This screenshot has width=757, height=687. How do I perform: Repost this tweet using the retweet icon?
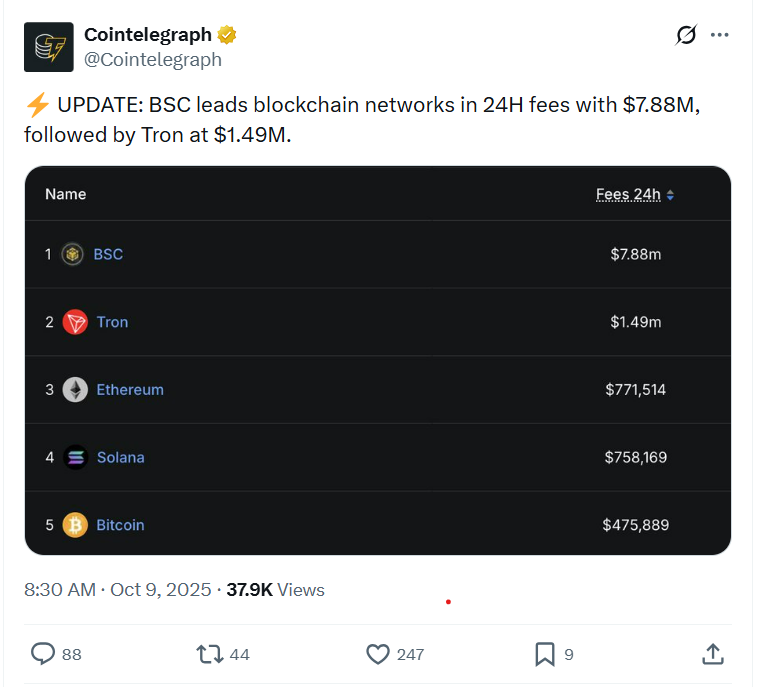[210, 654]
